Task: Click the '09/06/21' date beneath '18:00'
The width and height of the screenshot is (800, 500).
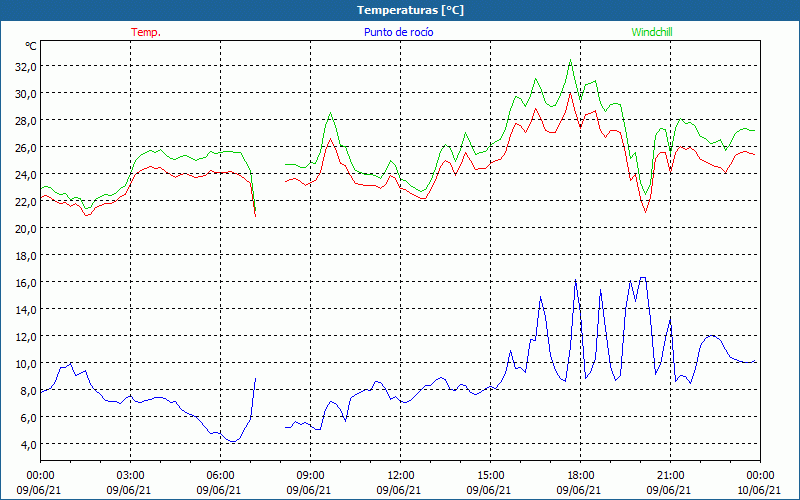Action: pos(579,490)
